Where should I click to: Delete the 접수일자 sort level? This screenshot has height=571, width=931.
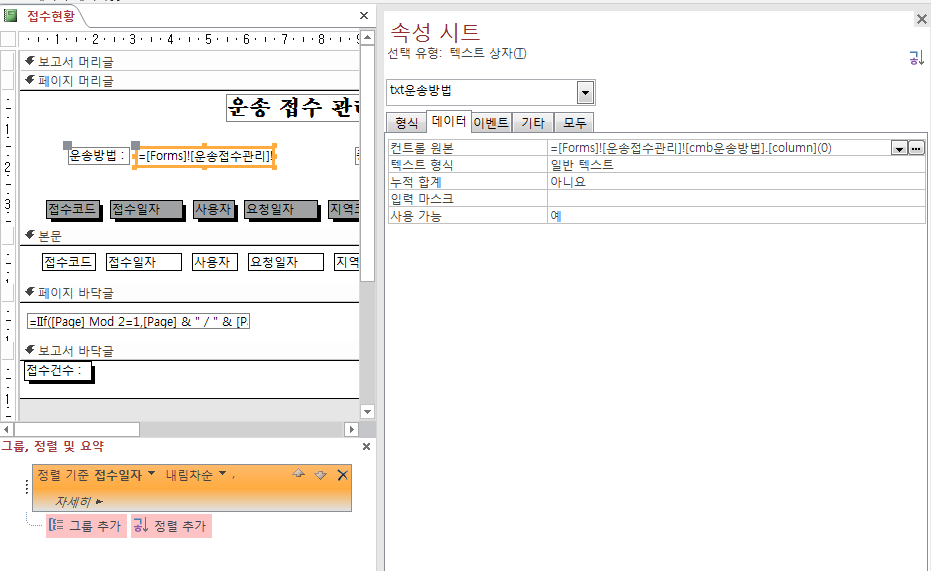point(343,475)
